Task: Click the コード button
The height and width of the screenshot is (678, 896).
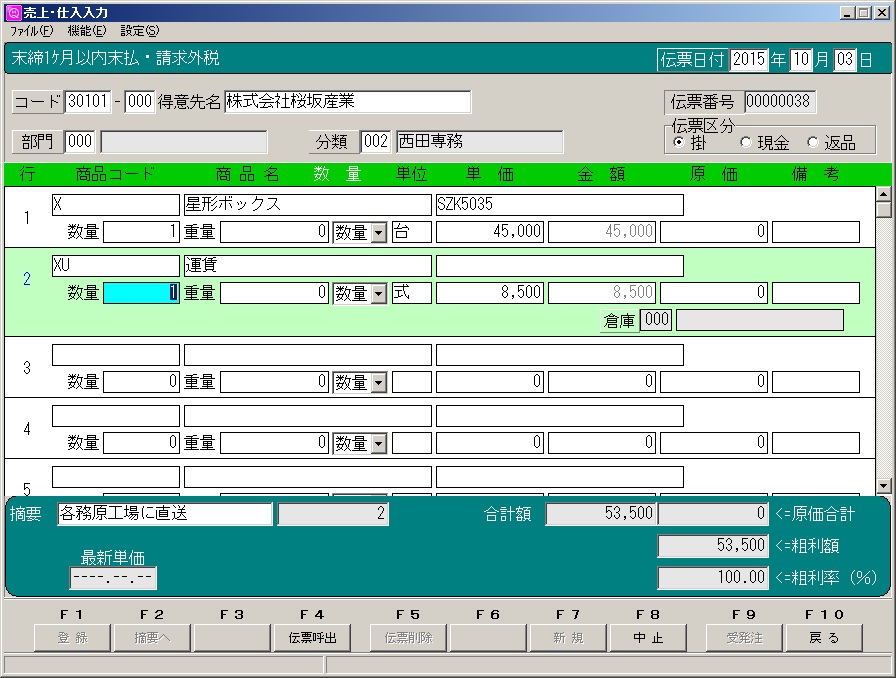Action: coord(38,102)
